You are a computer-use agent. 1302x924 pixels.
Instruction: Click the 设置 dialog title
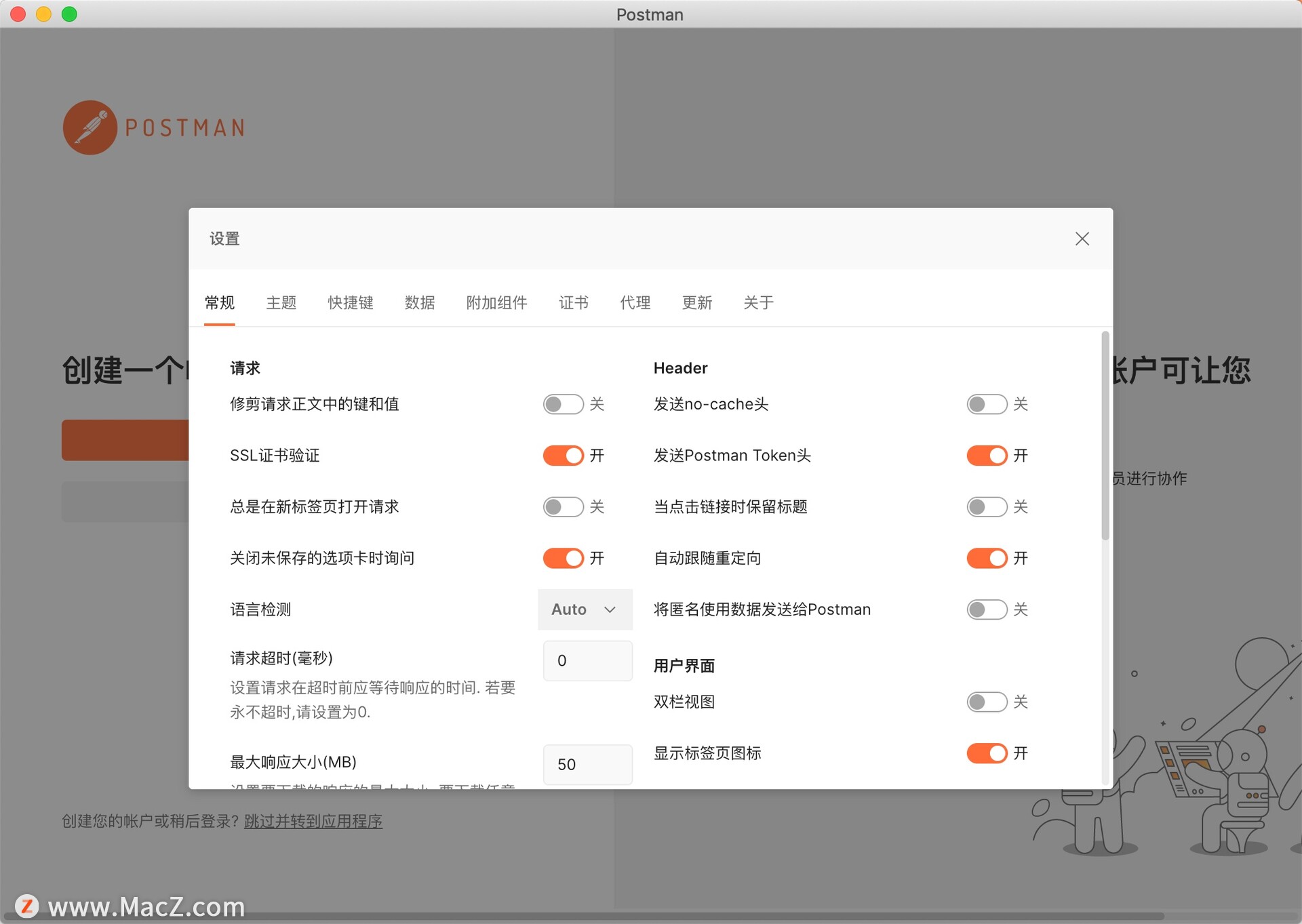click(224, 239)
